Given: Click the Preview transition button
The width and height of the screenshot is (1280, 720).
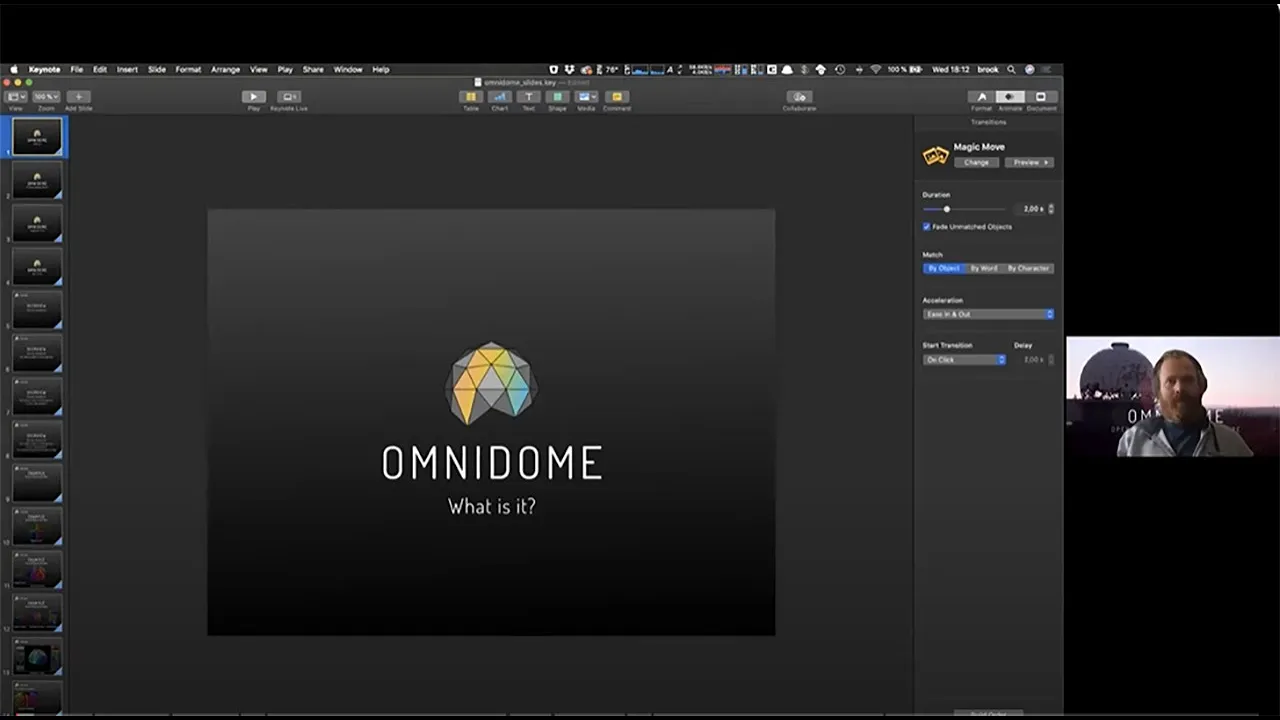Looking at the screenshot, I should [x=1029, y=162].
